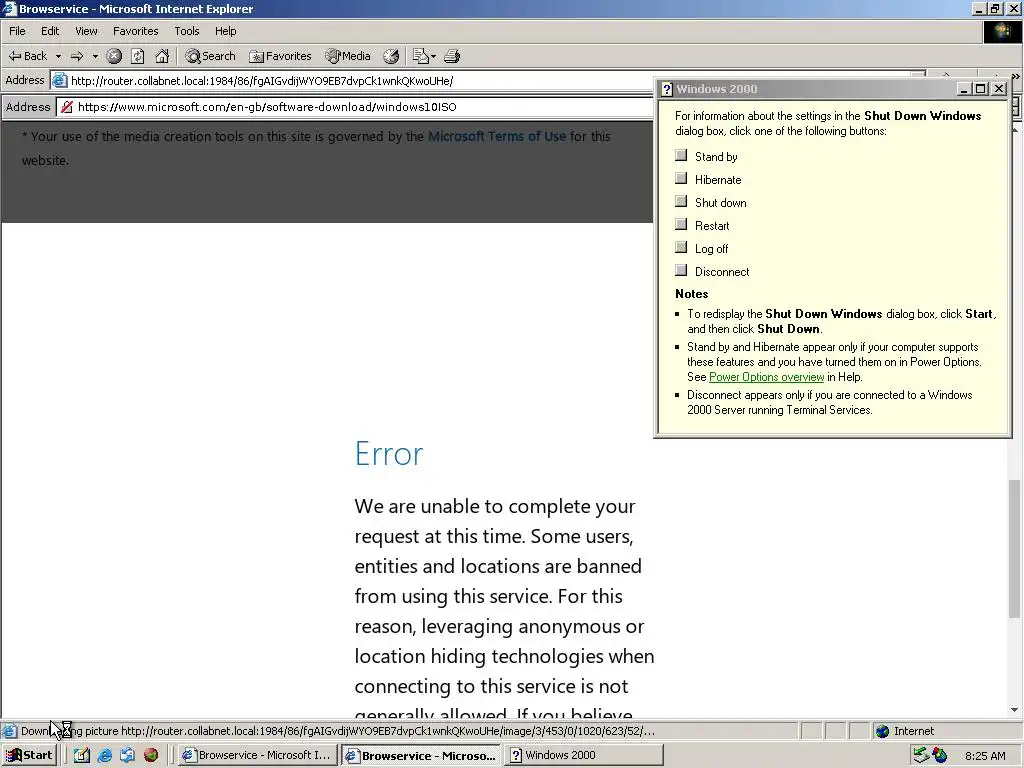Click the Log off button in the help window
The image size is (1024, 768).
click(x=681, y=247)
